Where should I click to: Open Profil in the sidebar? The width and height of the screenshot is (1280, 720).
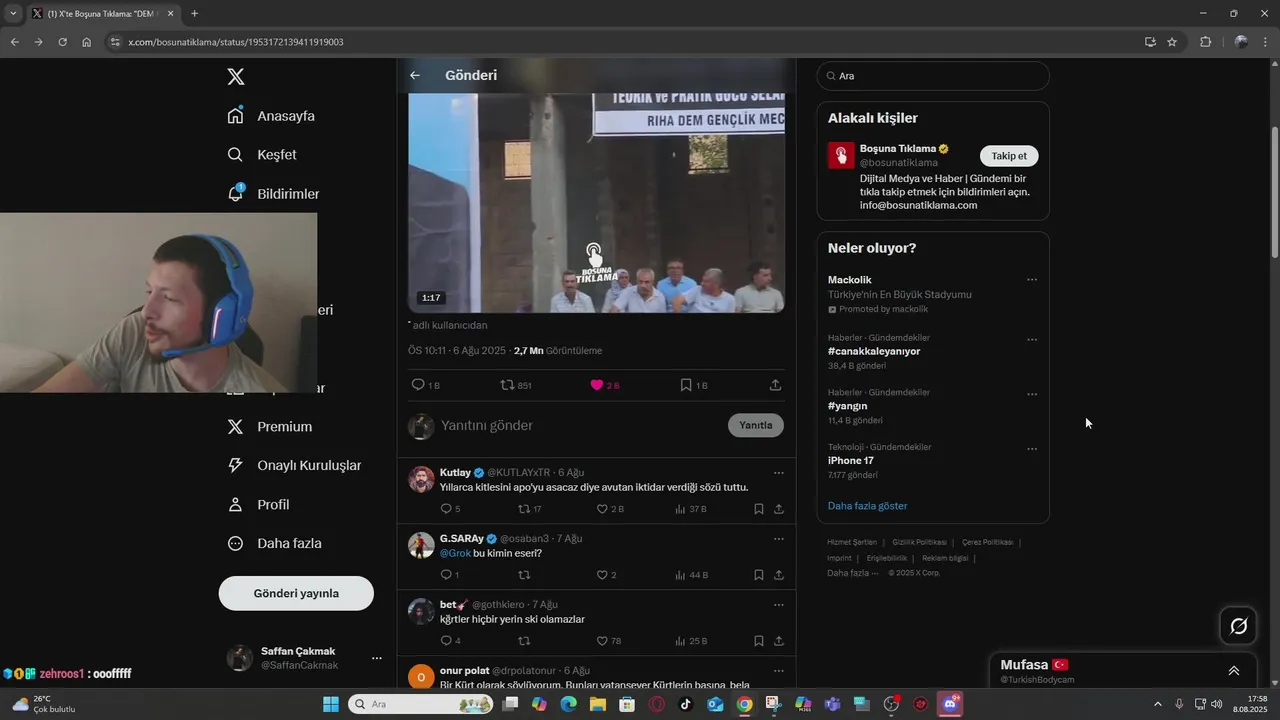[x=258, y=505]
